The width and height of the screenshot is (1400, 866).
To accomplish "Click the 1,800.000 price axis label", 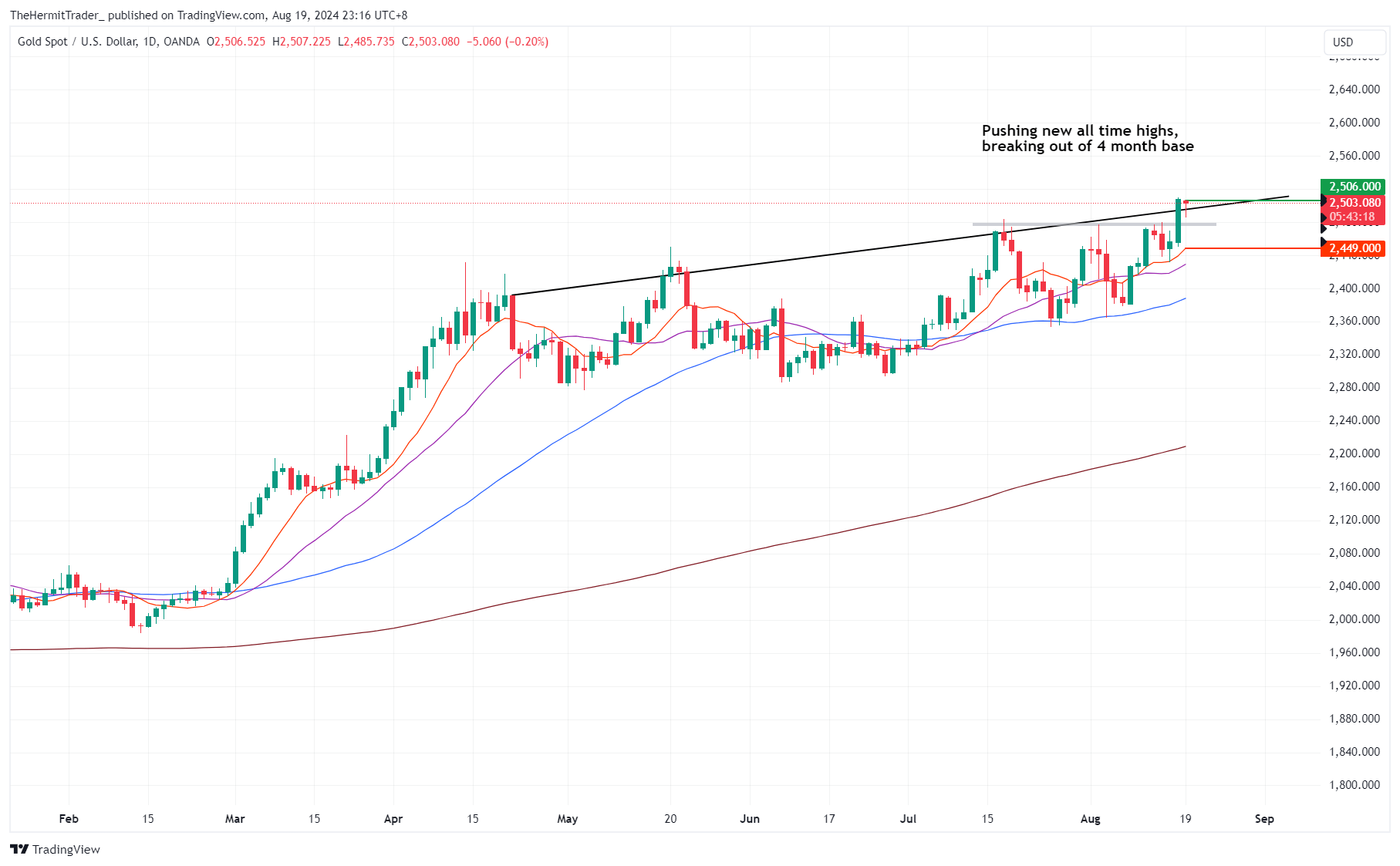I will click(1354, 785).
